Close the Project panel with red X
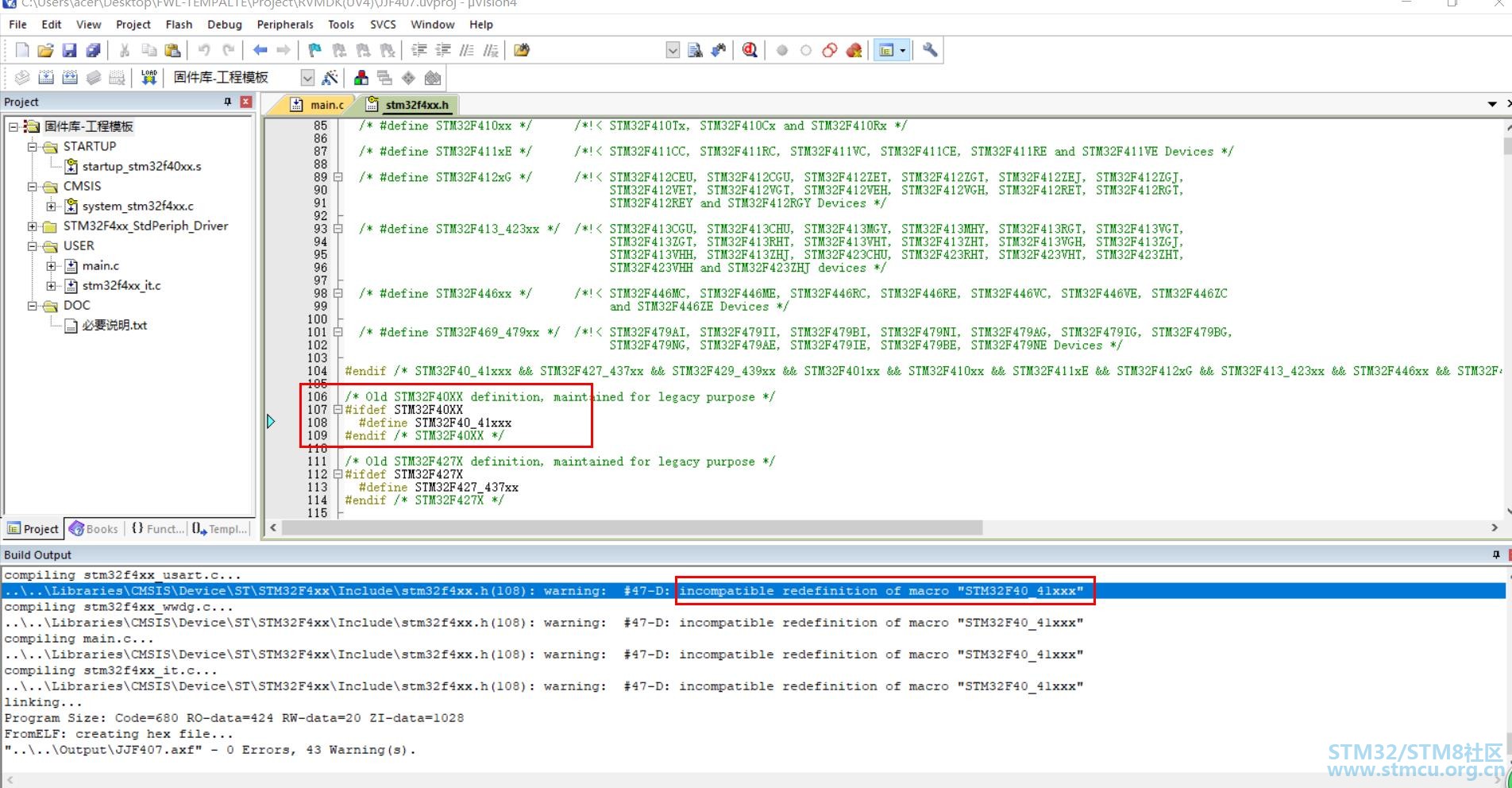 [x=246, y=102]
